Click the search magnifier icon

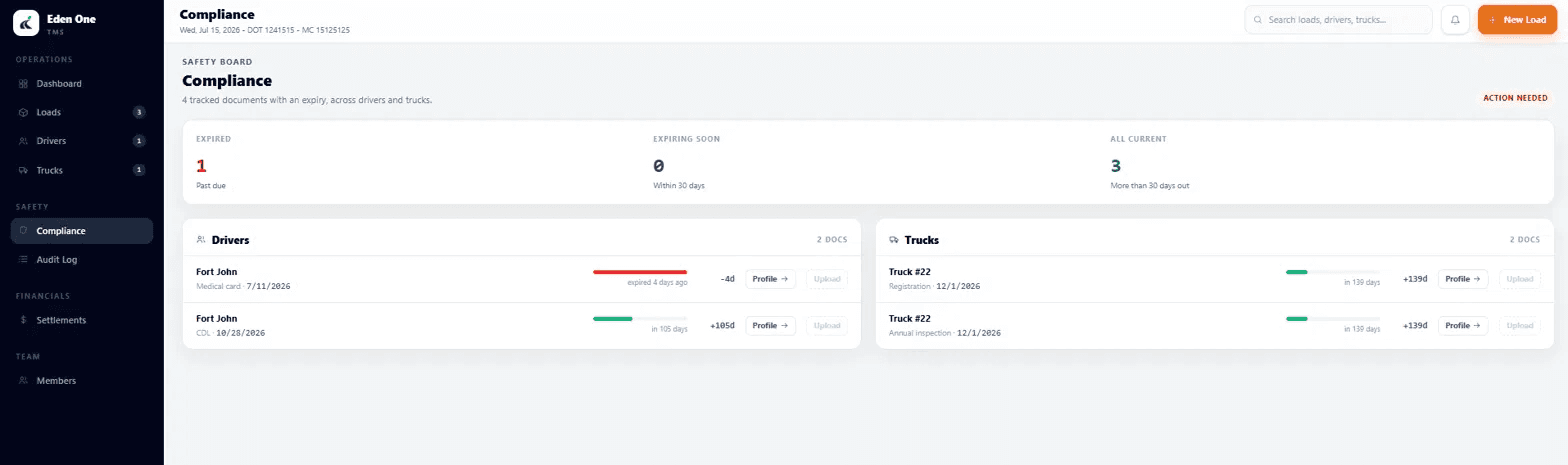tap(1258, 20)
